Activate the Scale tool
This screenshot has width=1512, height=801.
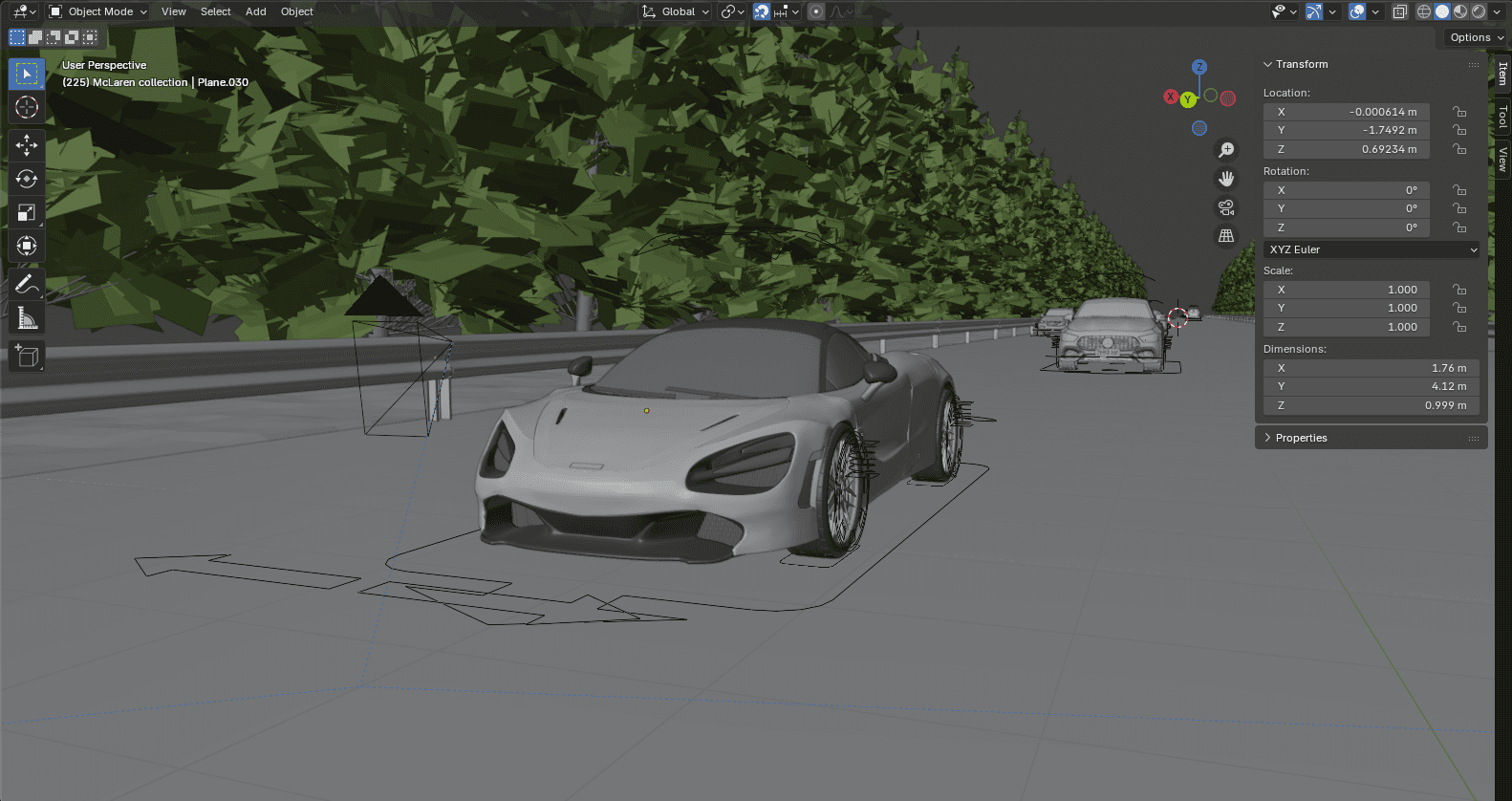27,212
